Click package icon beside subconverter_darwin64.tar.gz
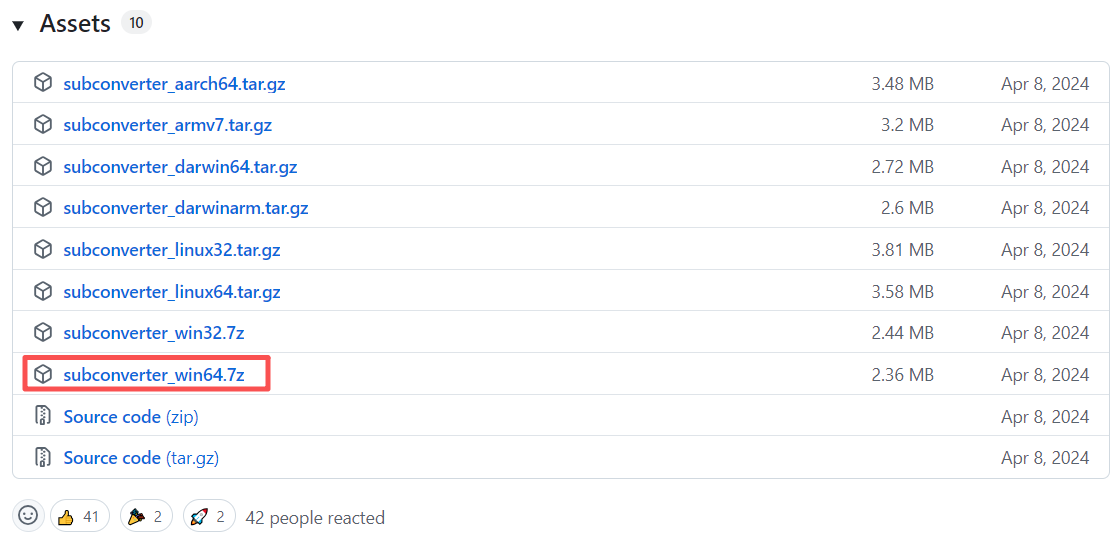Image resolution: width=1116 pixels, height=549 pixels. click(43, 167)
